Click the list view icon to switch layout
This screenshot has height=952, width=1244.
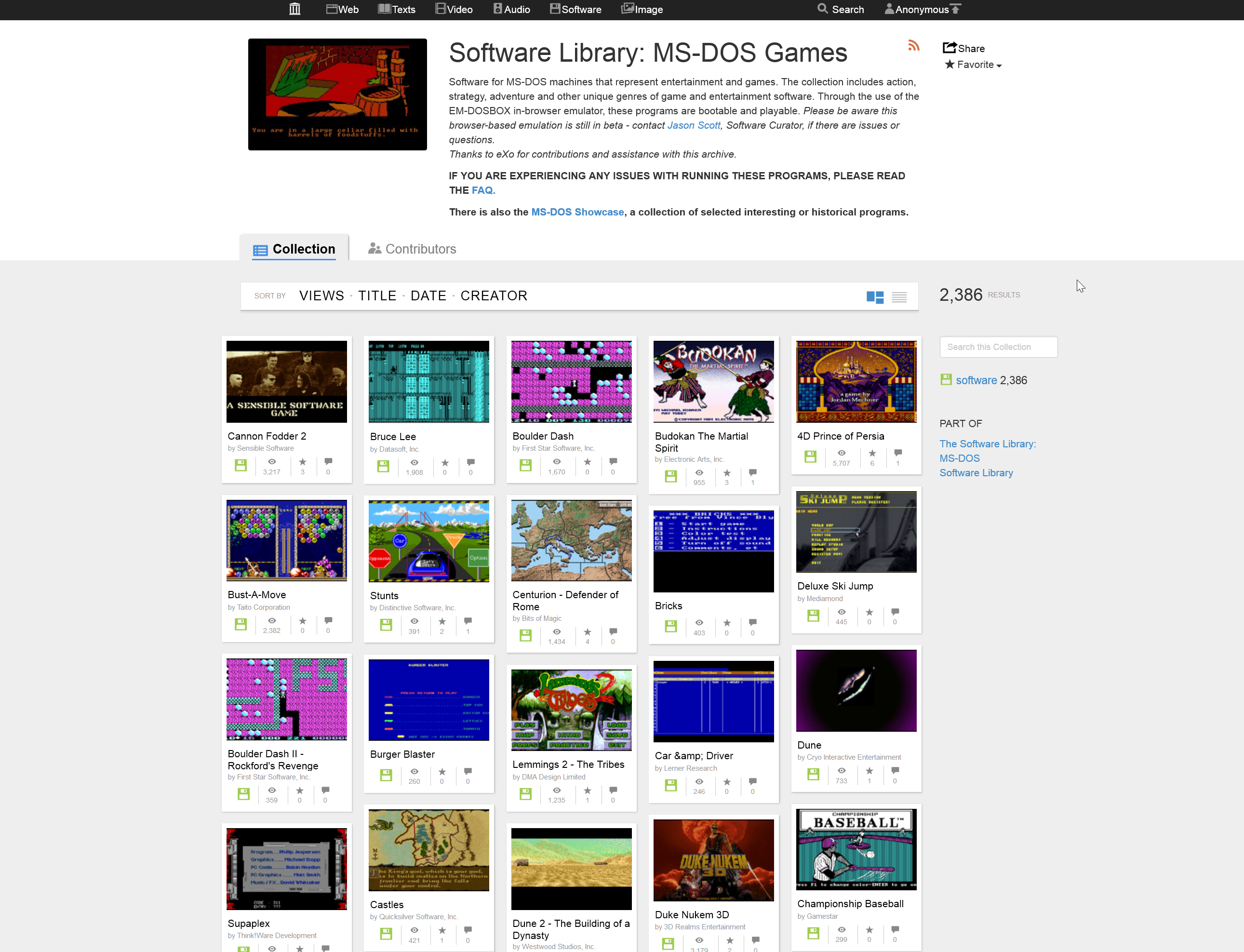(899, 296)
